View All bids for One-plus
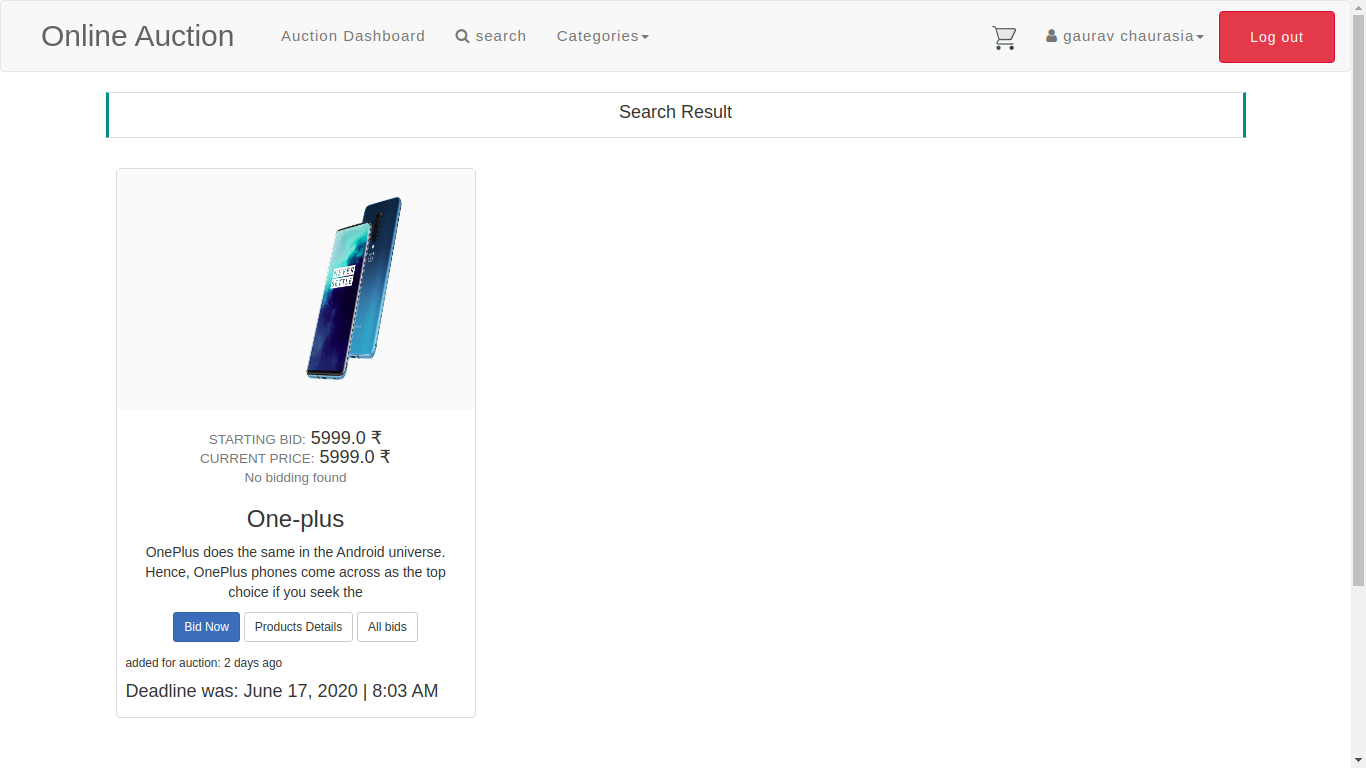This screenshot has height=768, width=1366. 387,627
